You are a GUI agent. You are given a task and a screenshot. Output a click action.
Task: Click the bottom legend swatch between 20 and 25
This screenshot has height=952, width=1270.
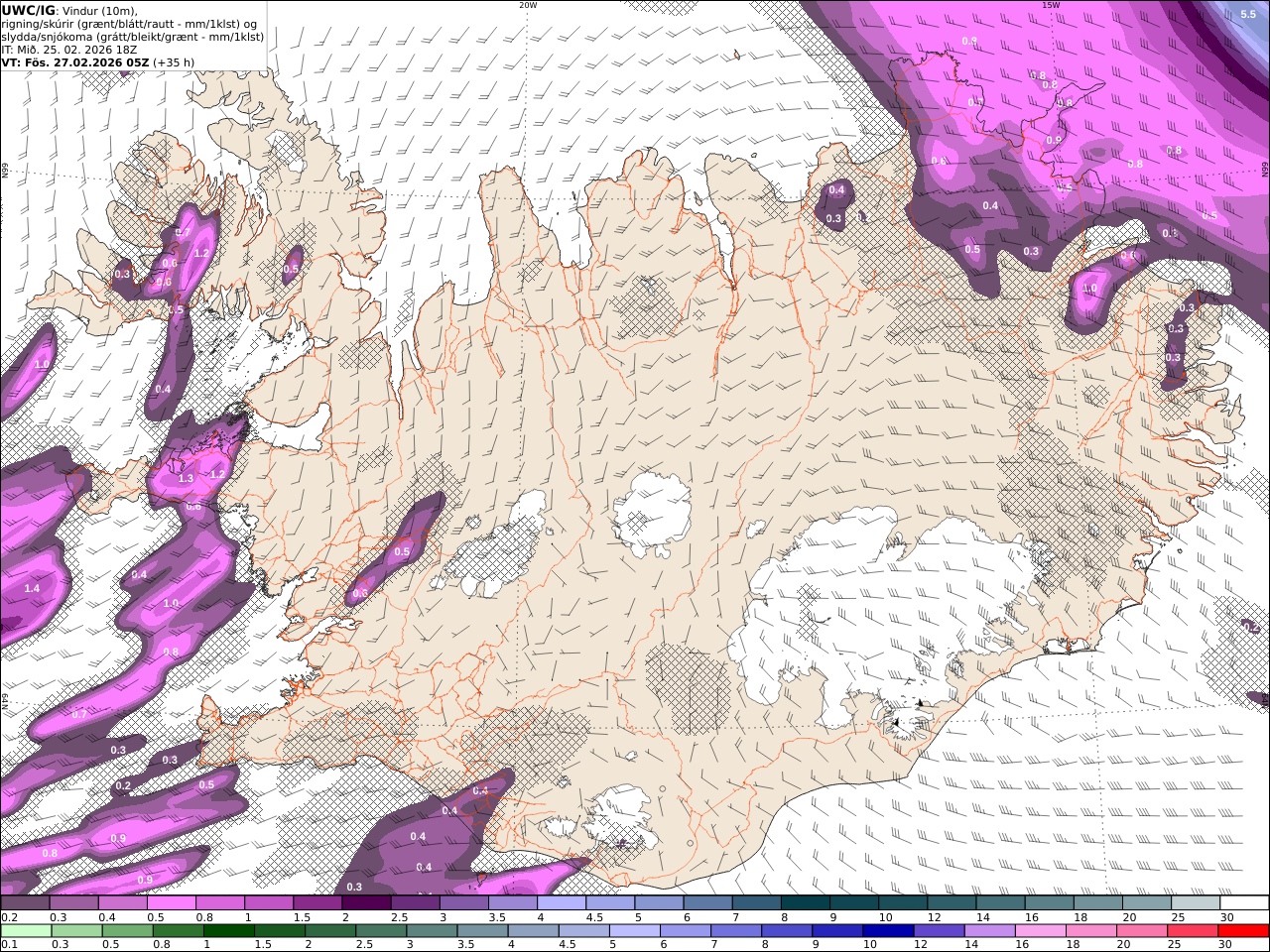tap(1142, 931)
